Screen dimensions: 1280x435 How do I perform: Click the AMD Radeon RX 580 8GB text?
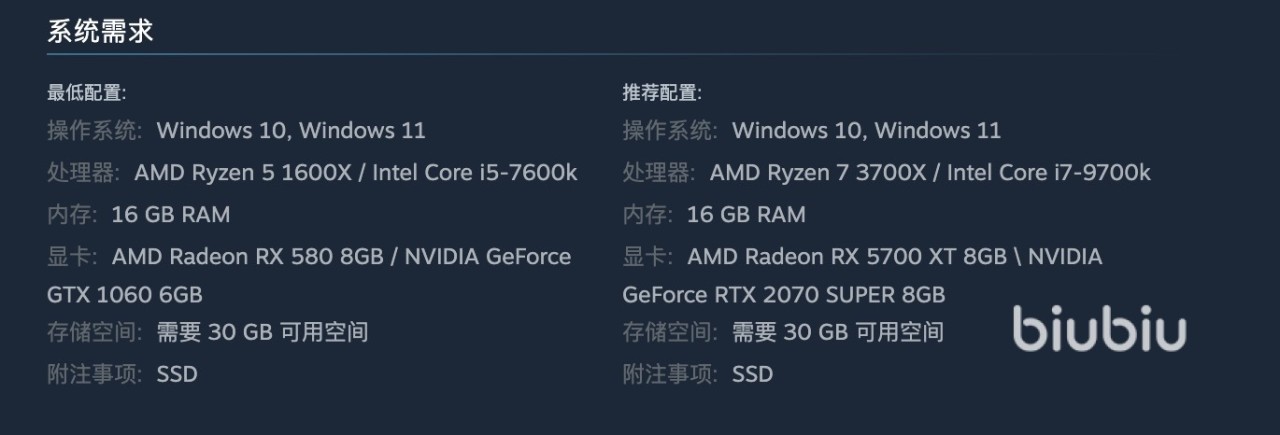tap(247, 257)
